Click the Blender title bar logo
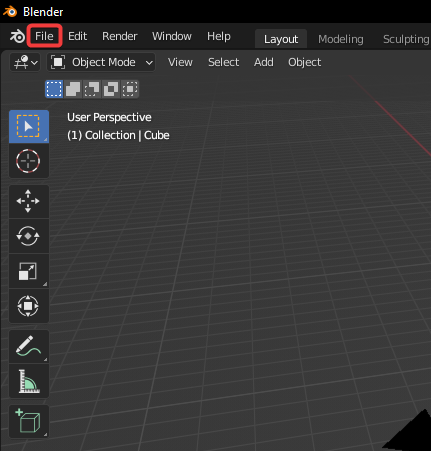This screenshot has height=451, width=431. pos(10,12)
